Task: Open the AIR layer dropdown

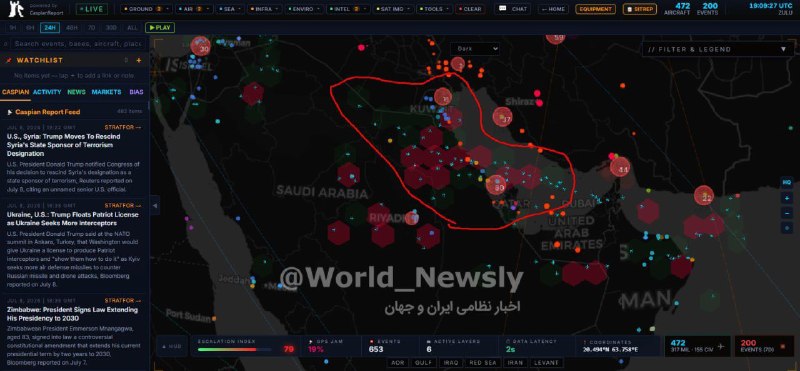Action: (x=193, y=9)
